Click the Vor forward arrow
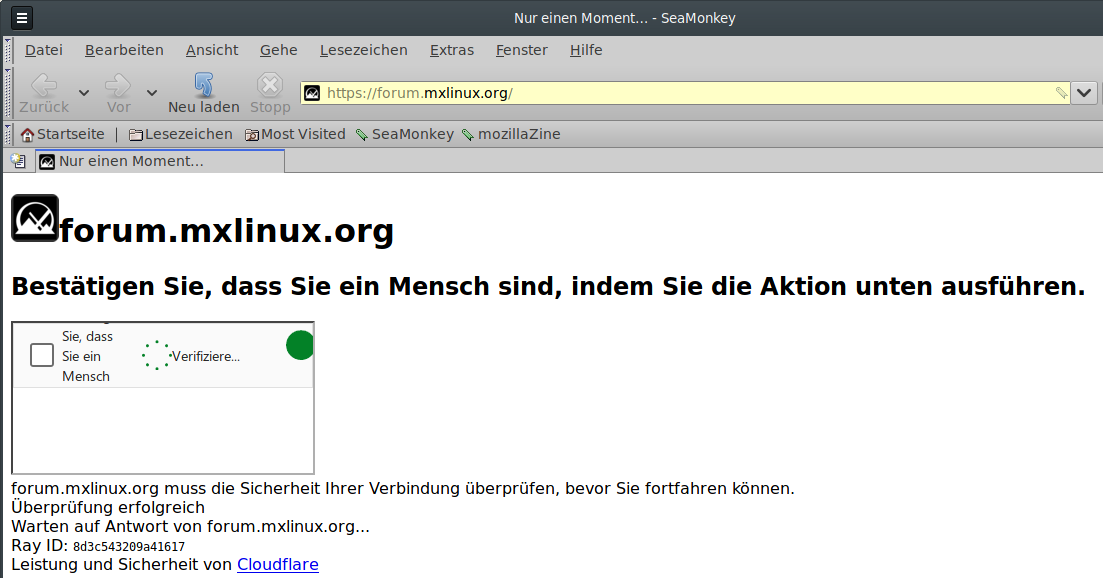1103x578 pixels. [118, 85]
